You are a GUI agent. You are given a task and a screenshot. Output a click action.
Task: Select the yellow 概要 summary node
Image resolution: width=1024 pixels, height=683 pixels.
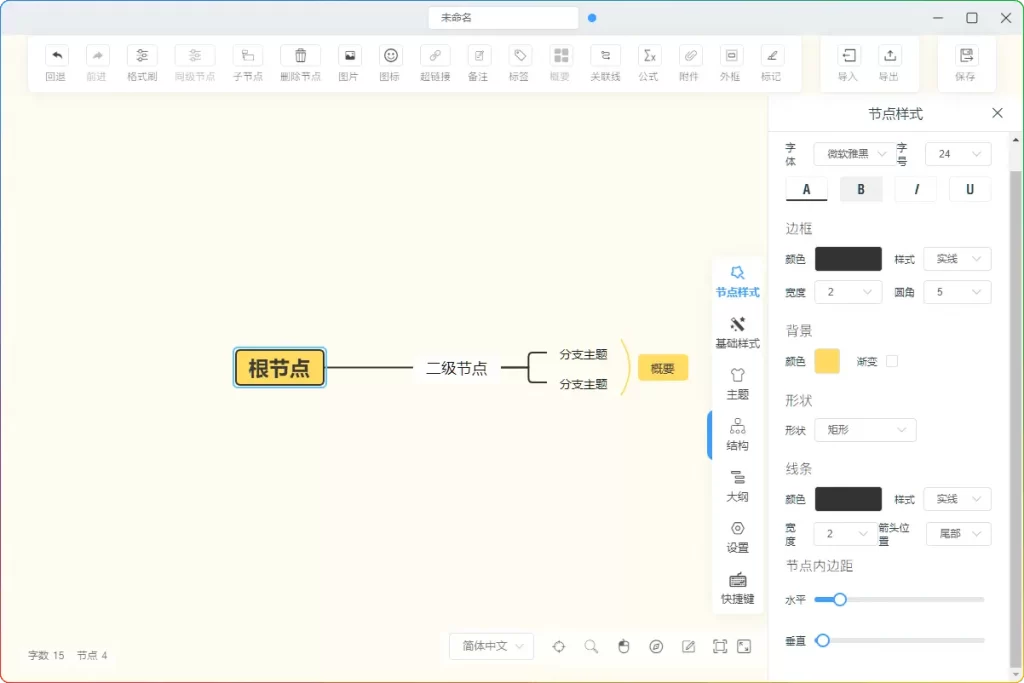coord(662,368)
